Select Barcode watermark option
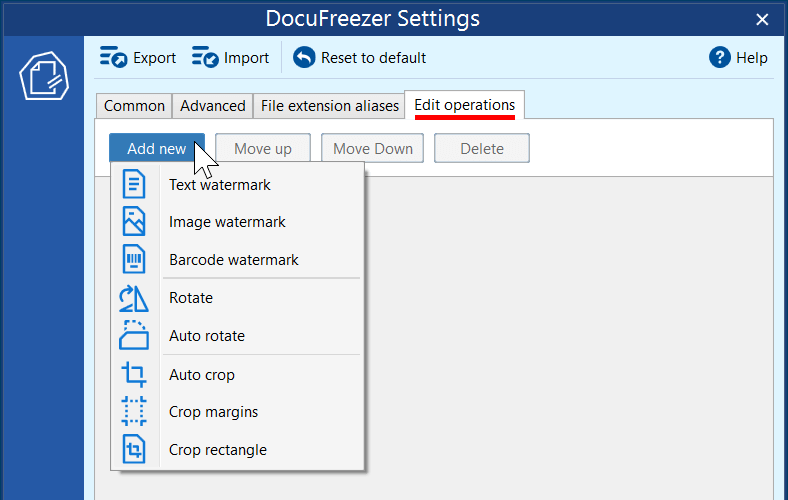Viewport: 788px width, 500px height. coord(234,260)
